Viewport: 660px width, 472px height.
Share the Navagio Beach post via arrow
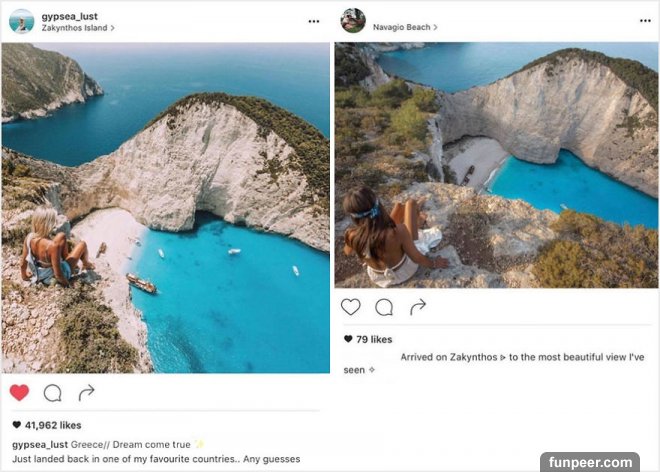(x=416, y=306)
